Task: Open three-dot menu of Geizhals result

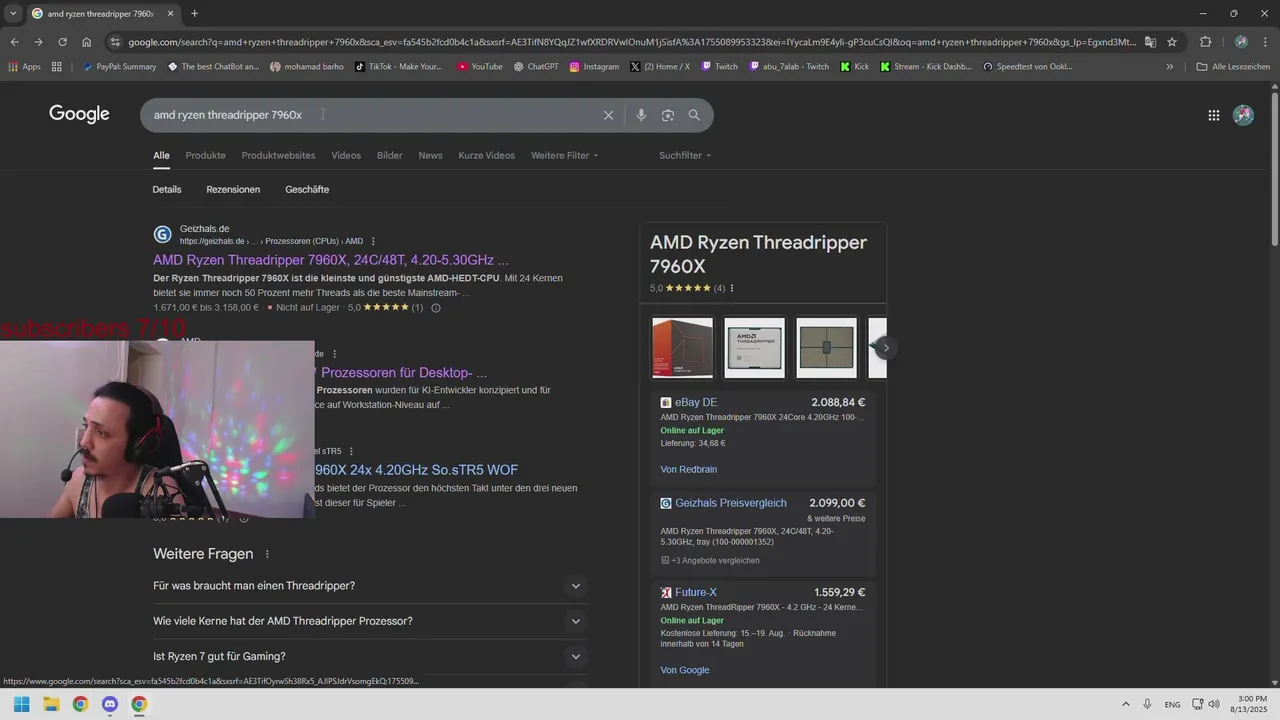Action: pyautogui.click(x=373, y=241)
